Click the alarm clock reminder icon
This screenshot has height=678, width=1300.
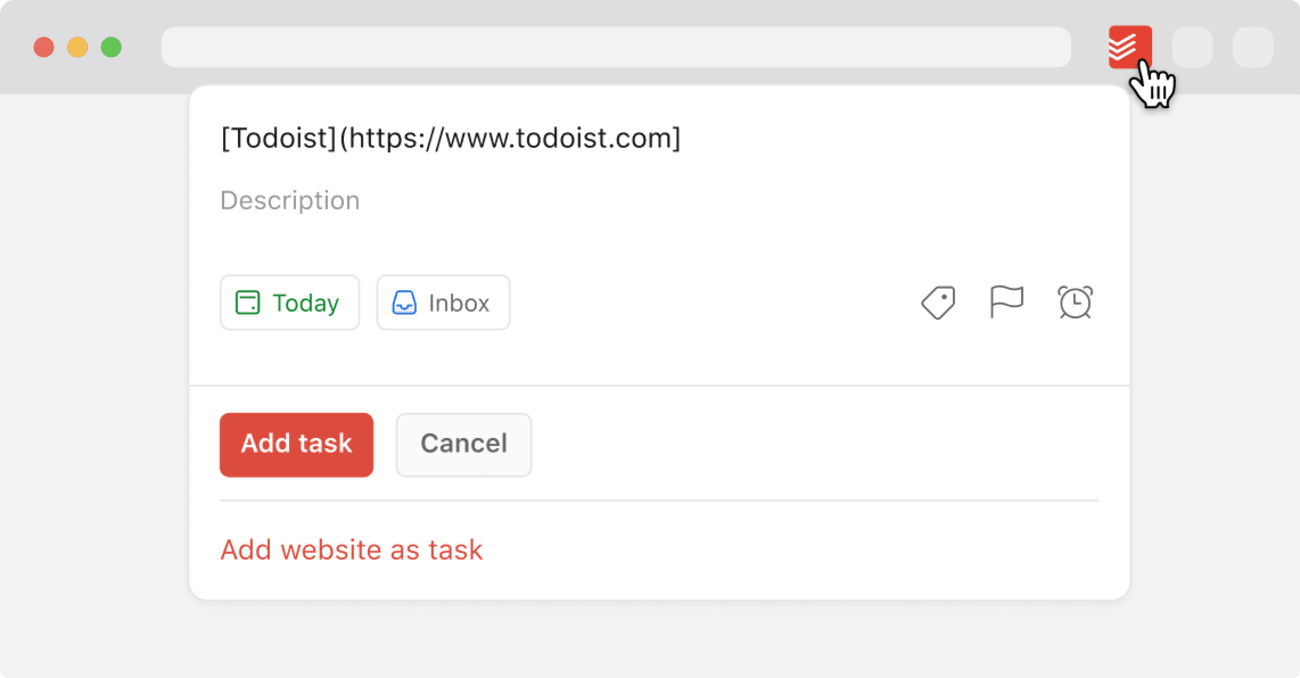[1074, 302]
